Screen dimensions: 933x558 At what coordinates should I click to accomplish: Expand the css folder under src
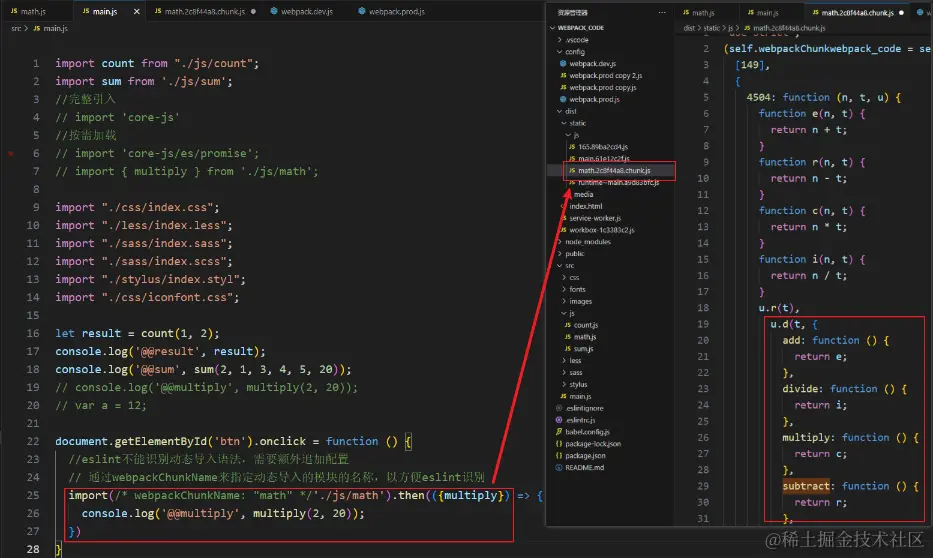click(563, 277)
